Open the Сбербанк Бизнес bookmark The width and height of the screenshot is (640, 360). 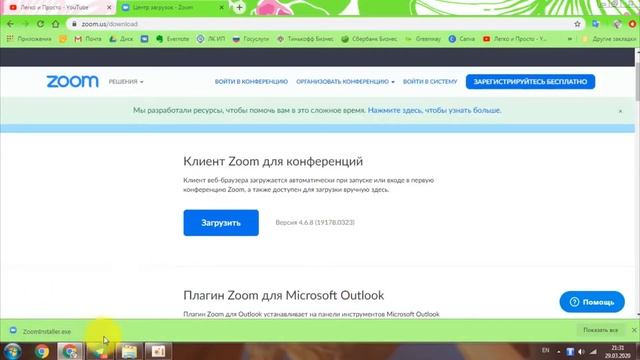point(369,39)
